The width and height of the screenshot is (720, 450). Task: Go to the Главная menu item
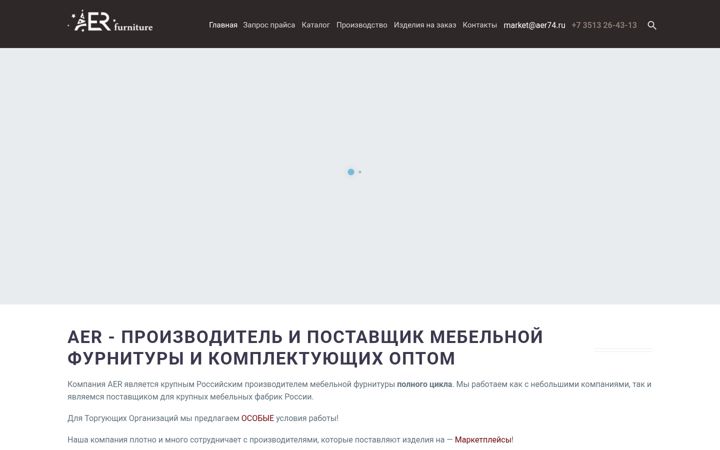point(223,25)
